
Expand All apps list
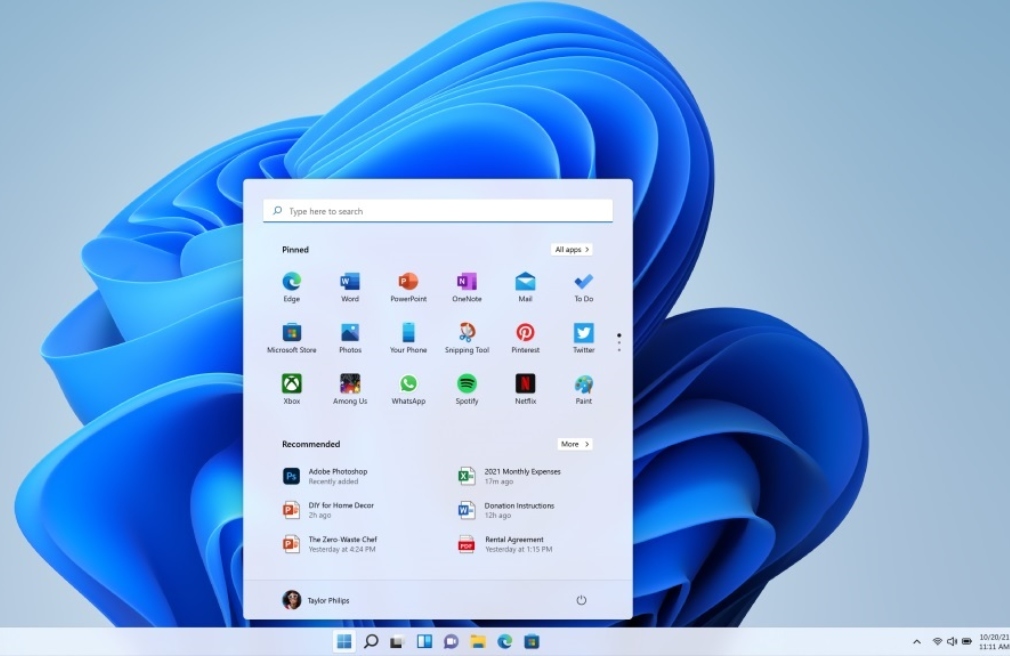[571, 249]
